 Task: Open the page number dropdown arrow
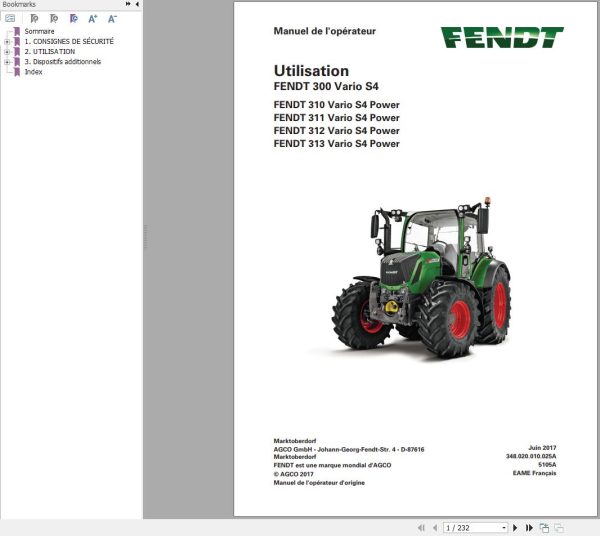point(504,528)
